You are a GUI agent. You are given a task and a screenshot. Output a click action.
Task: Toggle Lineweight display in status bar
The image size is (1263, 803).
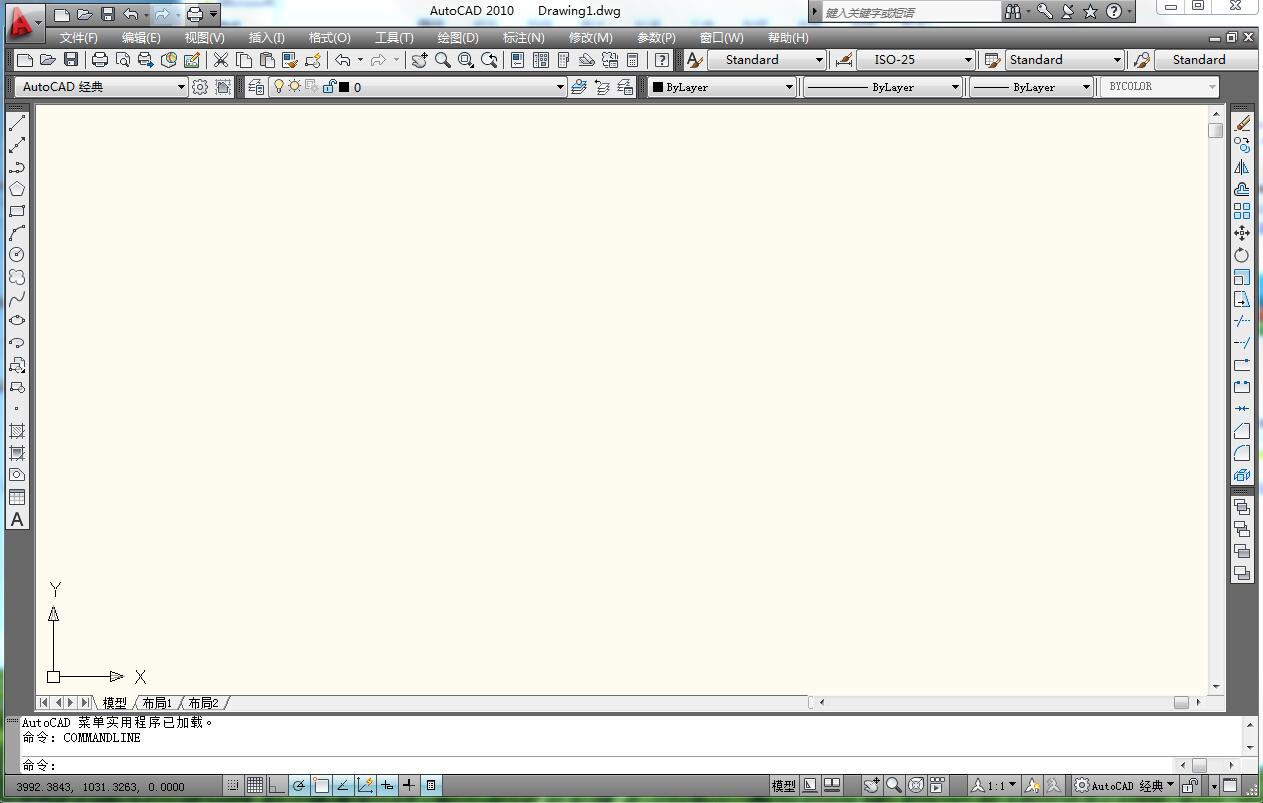tap(409, 786)
